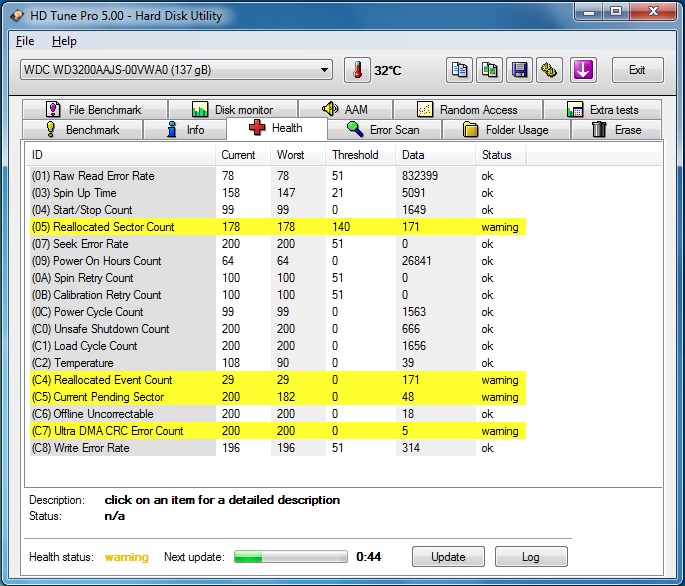Select the Health tab
This screenshot has width=685, height=586.
click(x=277, y=128)
